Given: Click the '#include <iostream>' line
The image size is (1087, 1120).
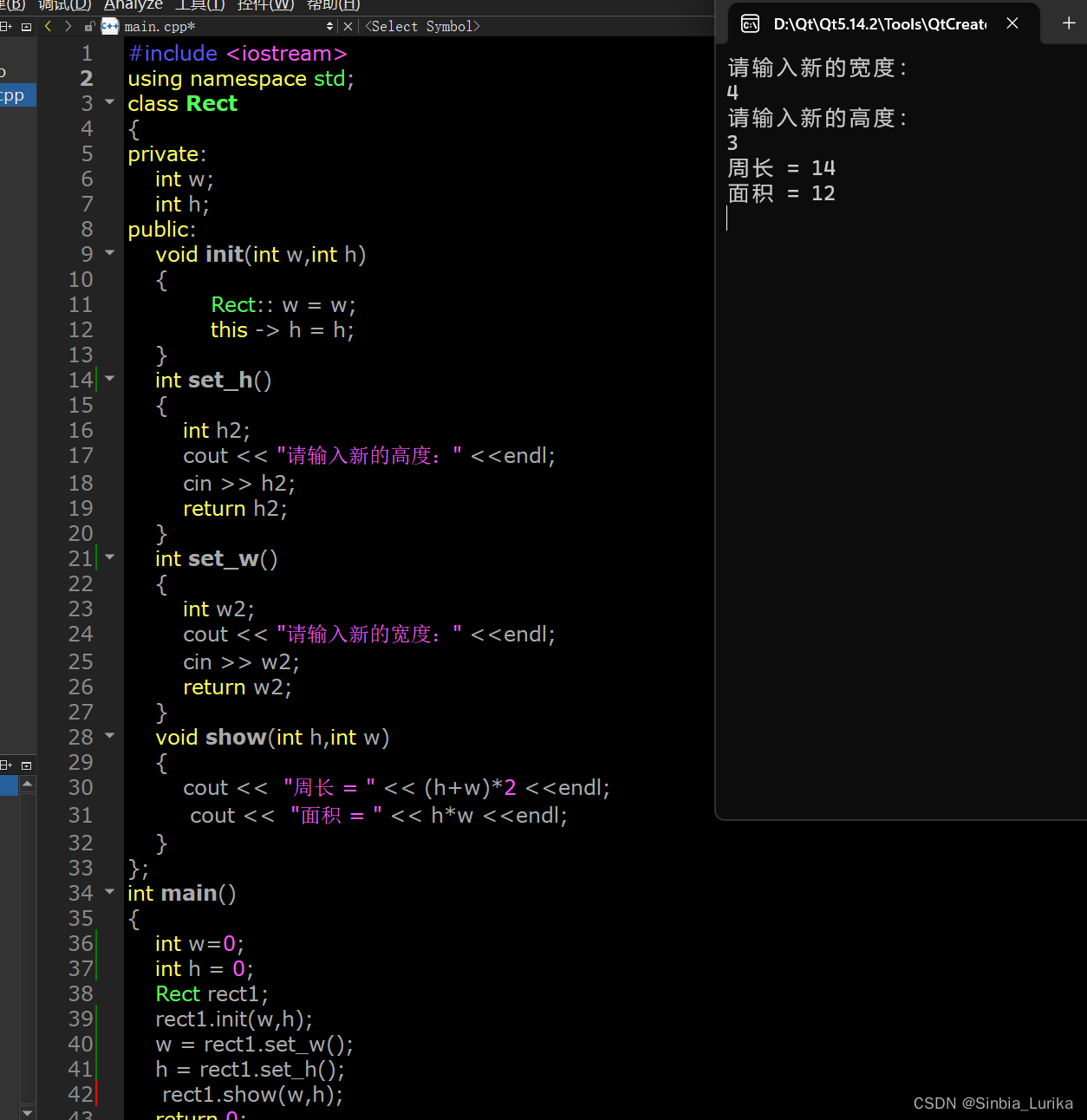Looking at the screenshot, I should pyautogui.click(x=238, y=54).
